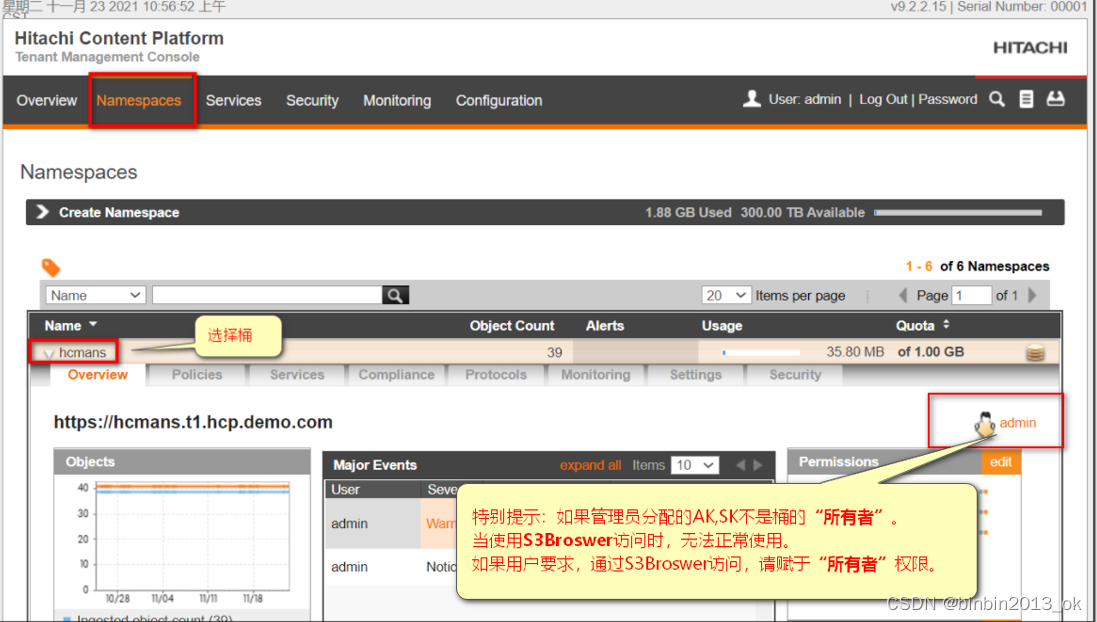Open the 20 items per page dropdown
The image size is (1097, 622).
[726, 295]
